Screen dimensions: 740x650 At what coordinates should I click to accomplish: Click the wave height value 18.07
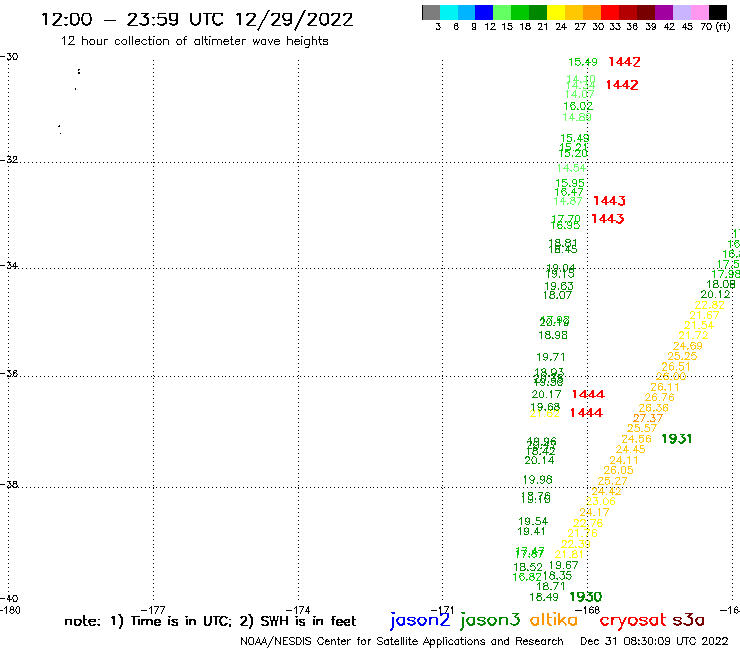tap(557, 295)
